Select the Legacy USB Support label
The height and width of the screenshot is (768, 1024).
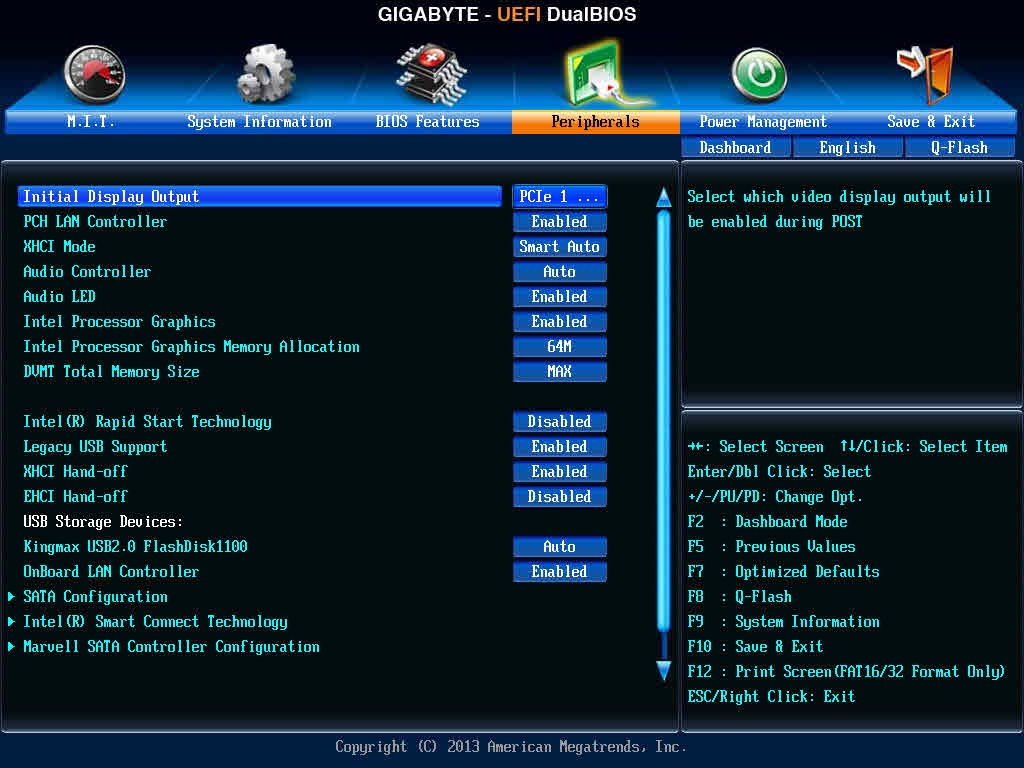pyautogui.click(x=95, y=447)
